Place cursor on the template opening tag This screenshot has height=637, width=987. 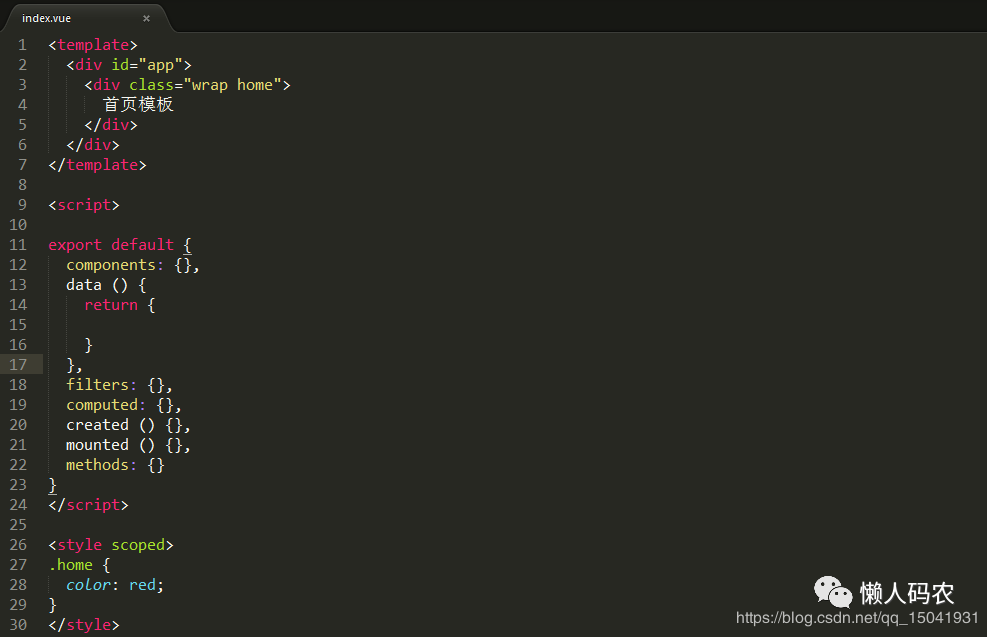(93, 44)
